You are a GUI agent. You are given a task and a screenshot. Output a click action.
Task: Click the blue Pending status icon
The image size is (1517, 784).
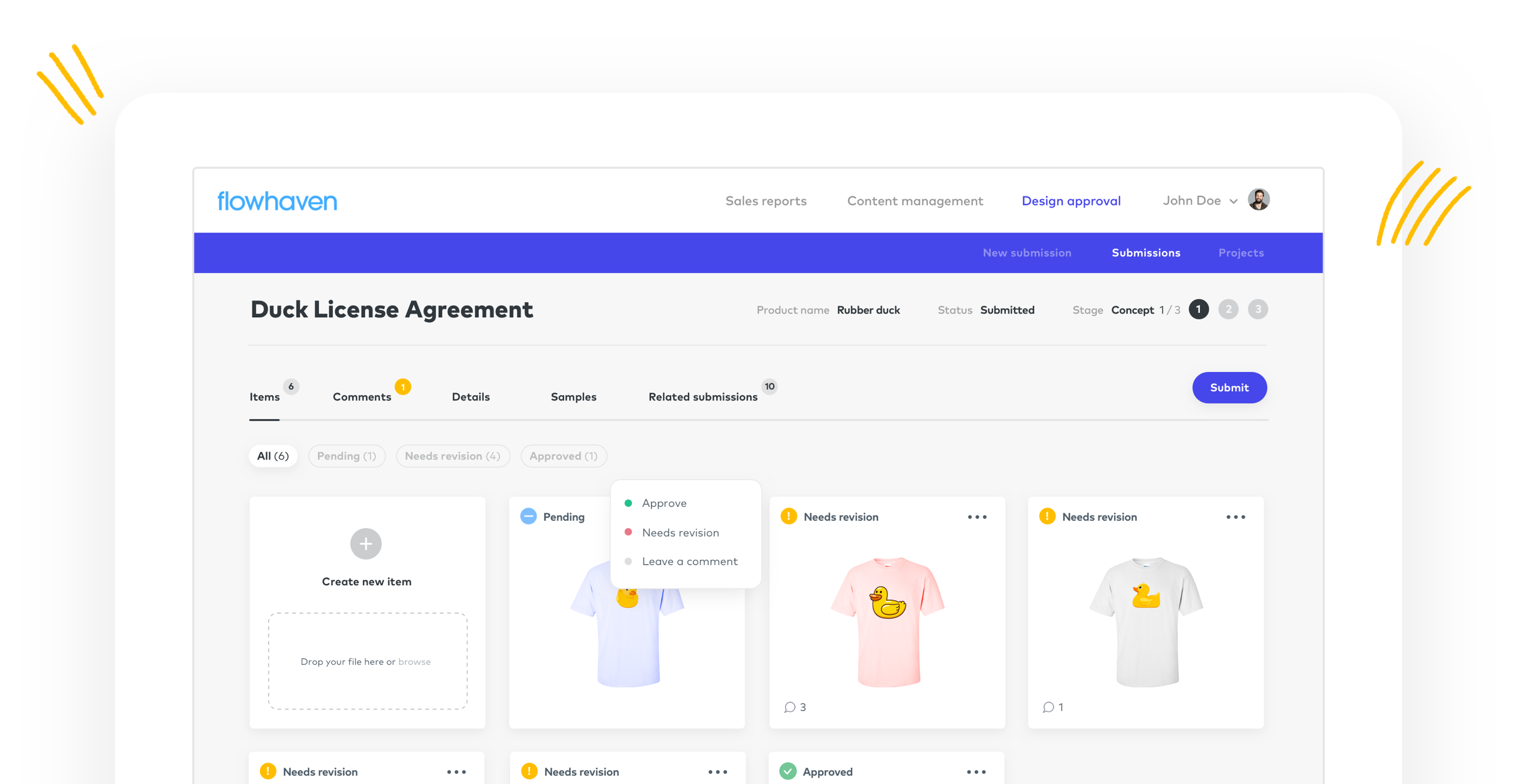point(529,517)
